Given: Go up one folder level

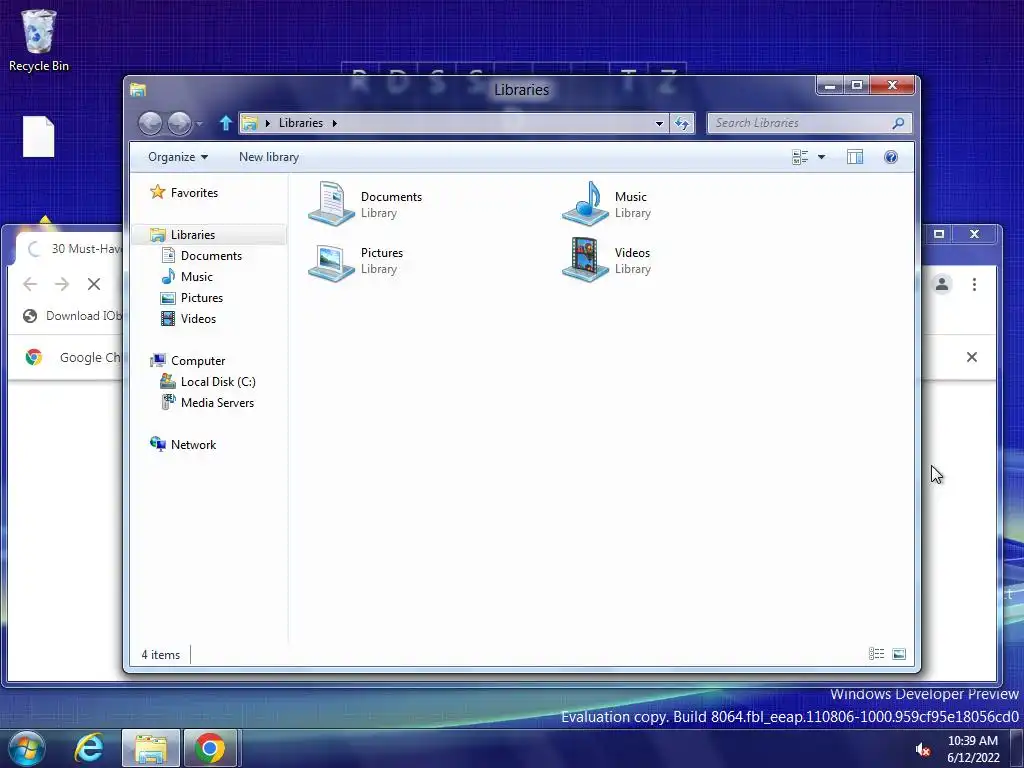Looking at the screenshot, I should 225,123.
